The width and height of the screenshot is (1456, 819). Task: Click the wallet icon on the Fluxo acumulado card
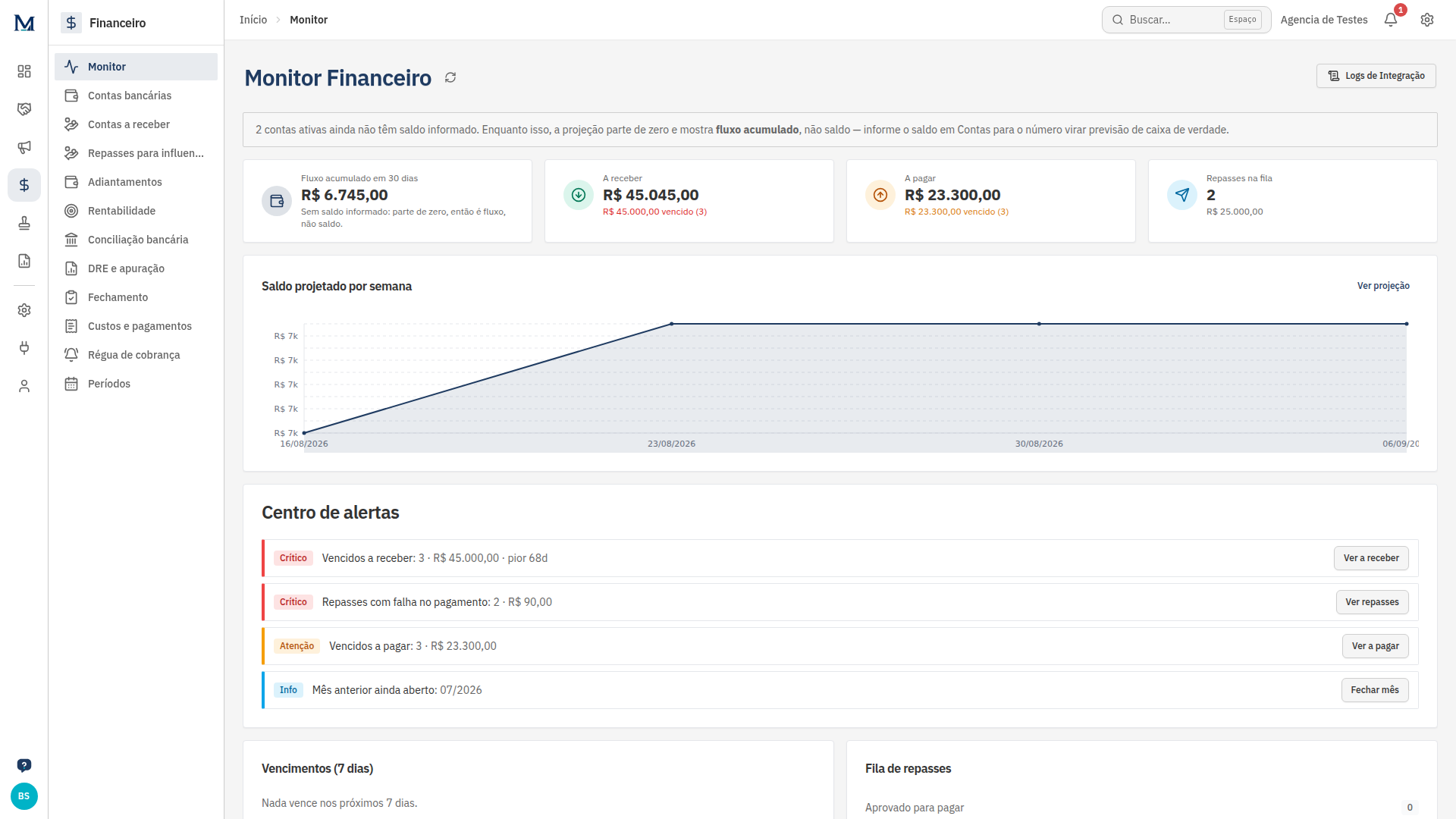click(277, 201)
